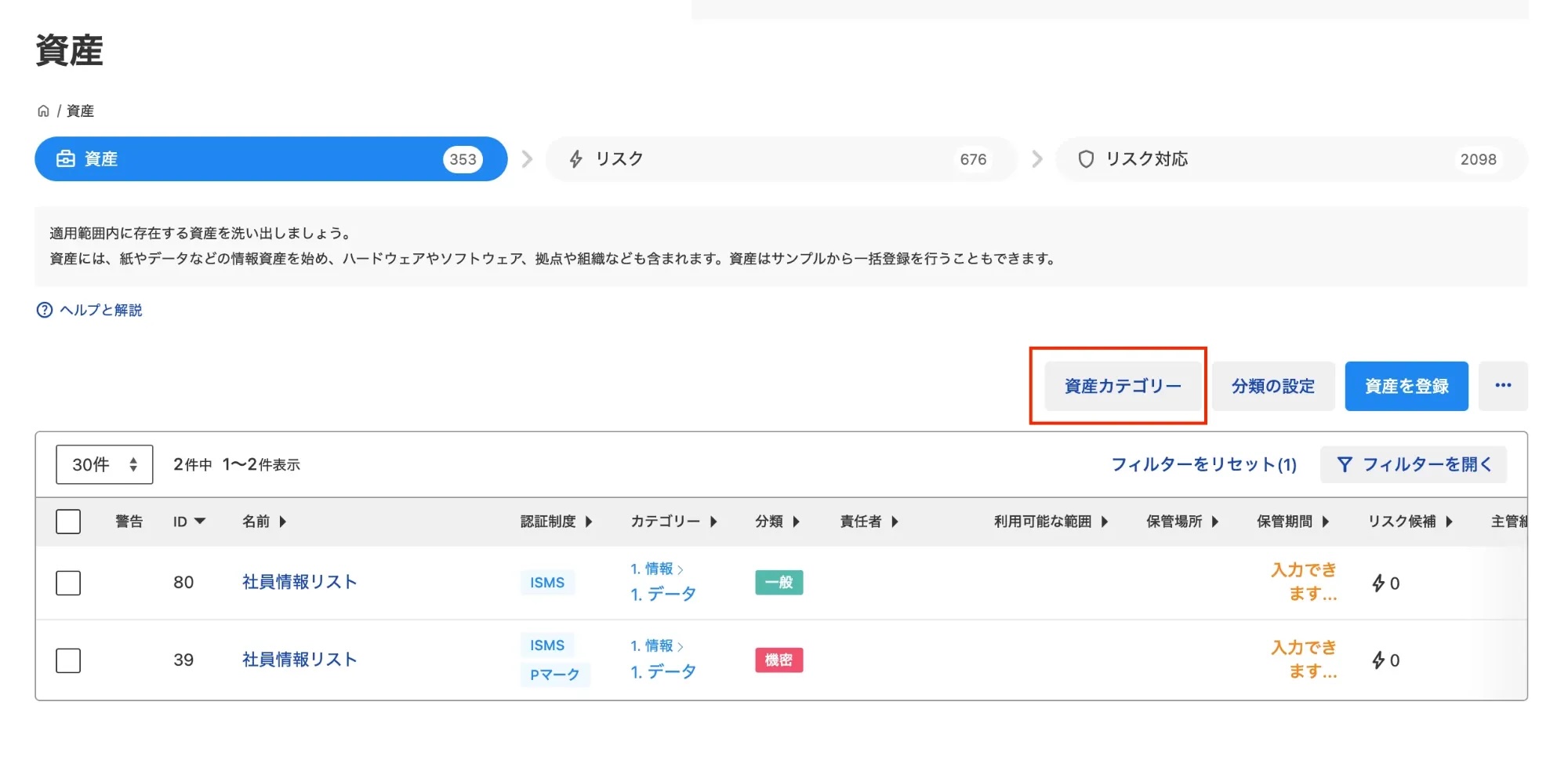Sort by リスク候補 column header
This screenshot has height=760, width=1568.
point(1411,522)
